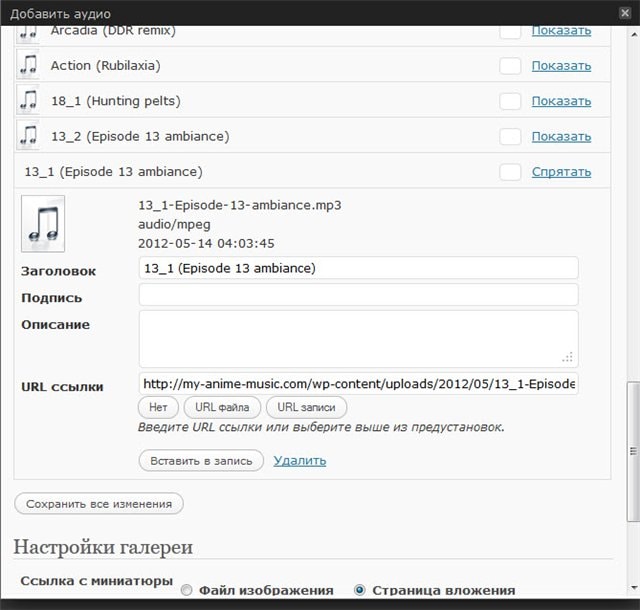Click Вставить в запись button

201,460
